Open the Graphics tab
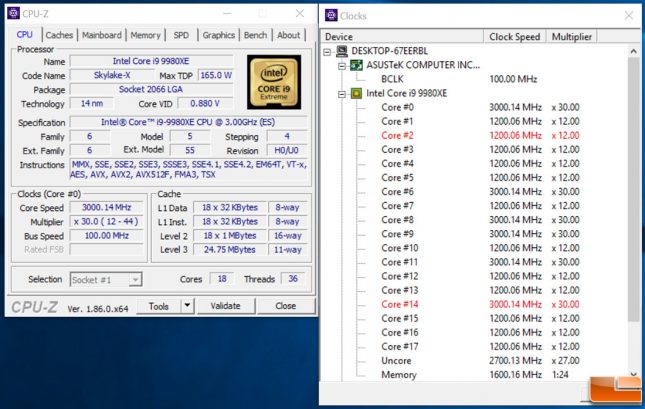 pos(218,35)
